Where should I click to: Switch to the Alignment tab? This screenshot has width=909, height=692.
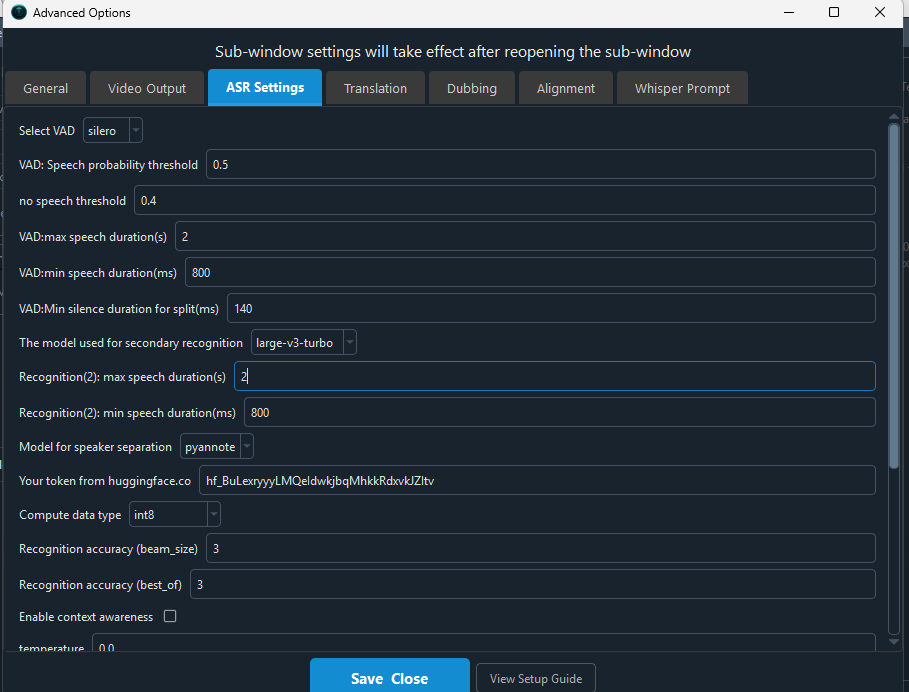pos(566,88)
